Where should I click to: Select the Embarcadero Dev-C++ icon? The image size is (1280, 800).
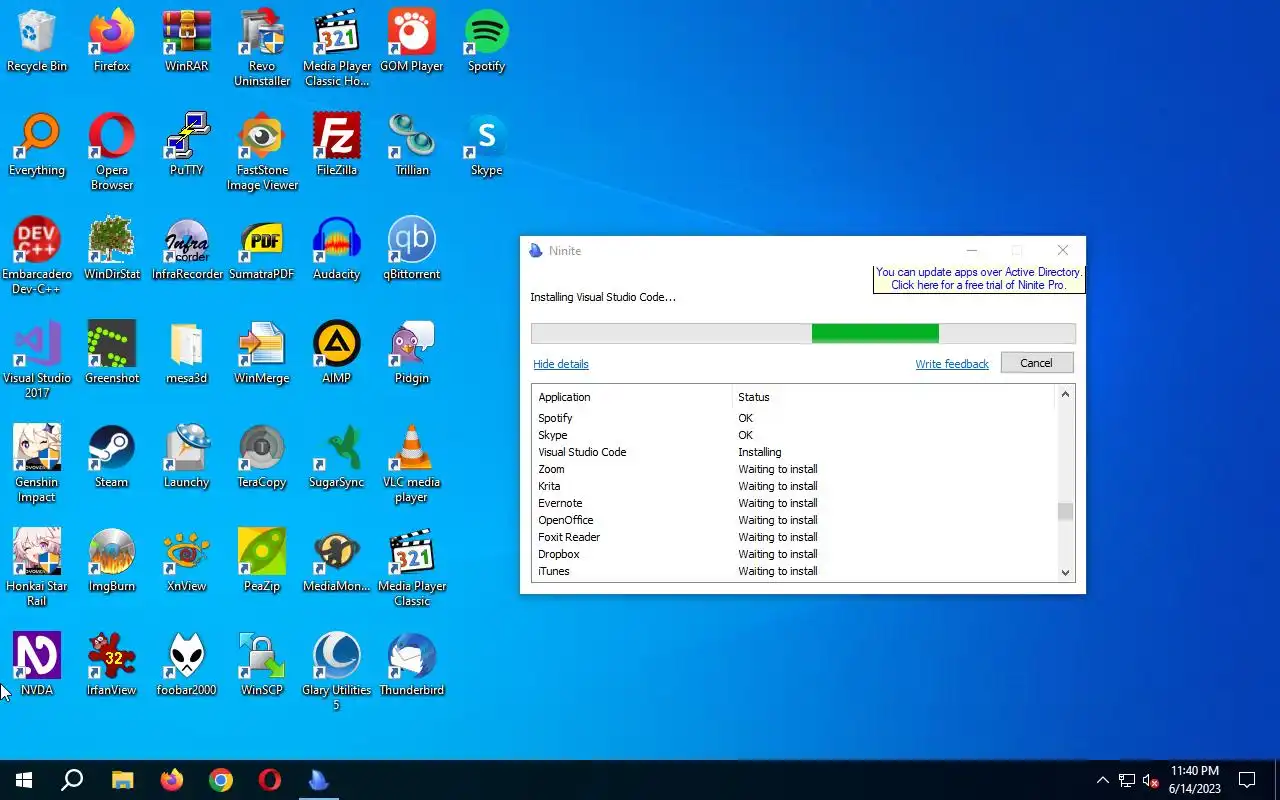coord(37,256)
